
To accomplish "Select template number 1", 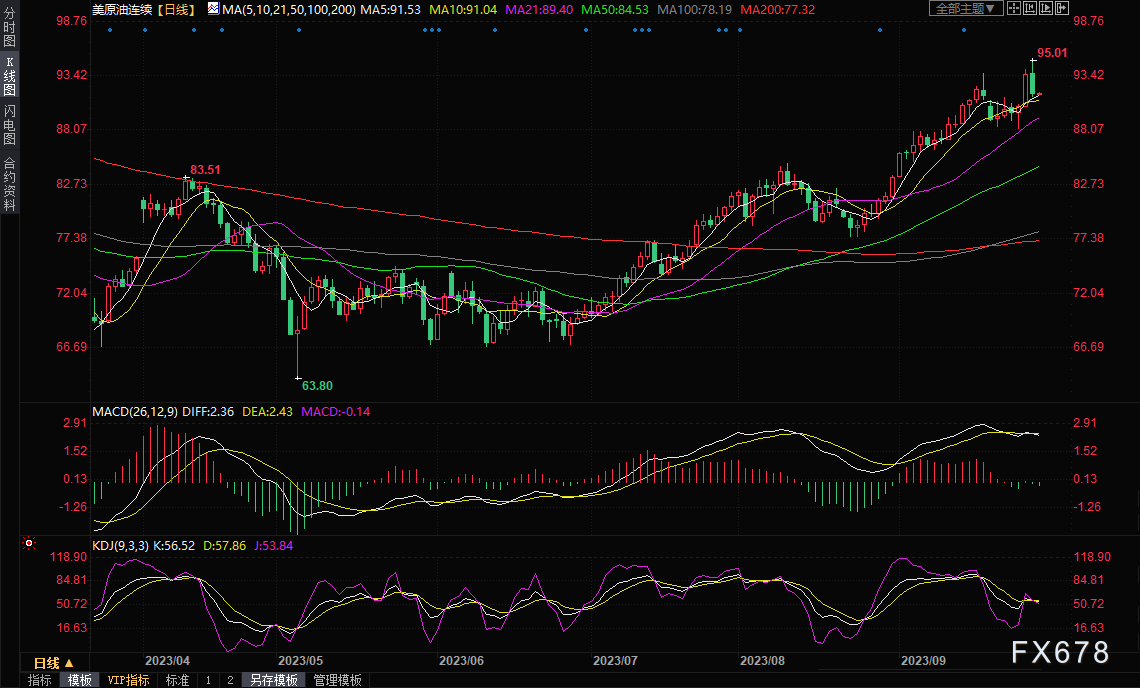I will [208, 680].
